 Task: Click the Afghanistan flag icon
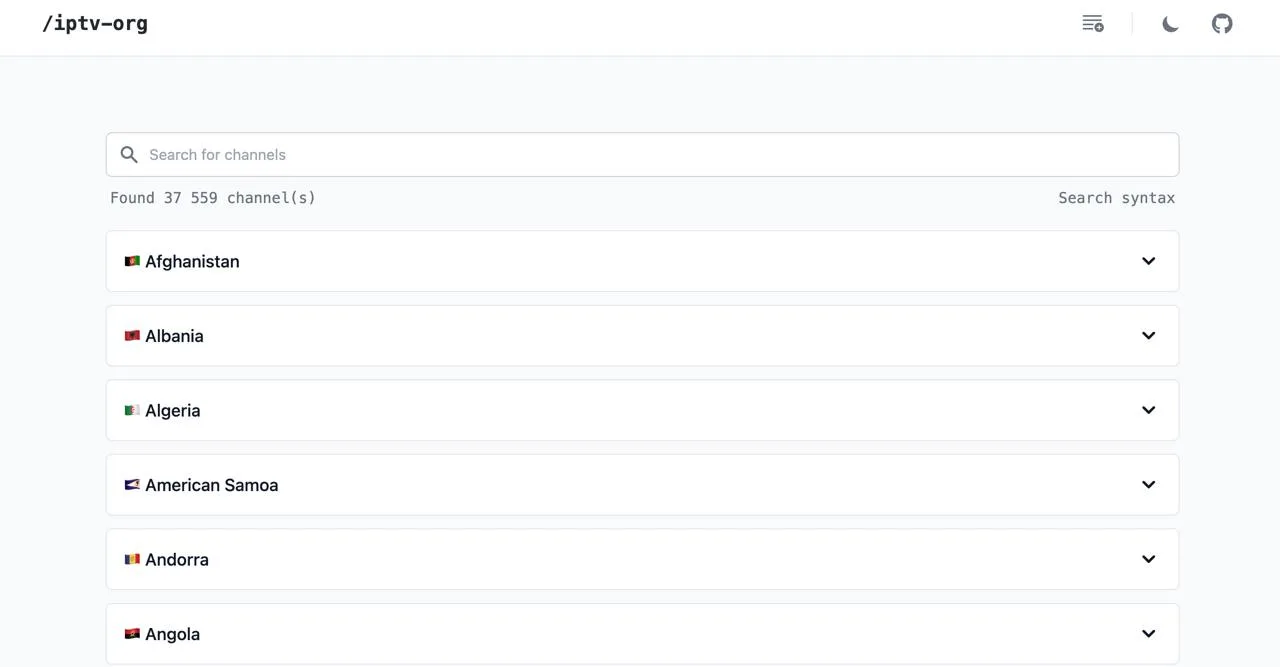pyautogui.click(x=132, y=261)
